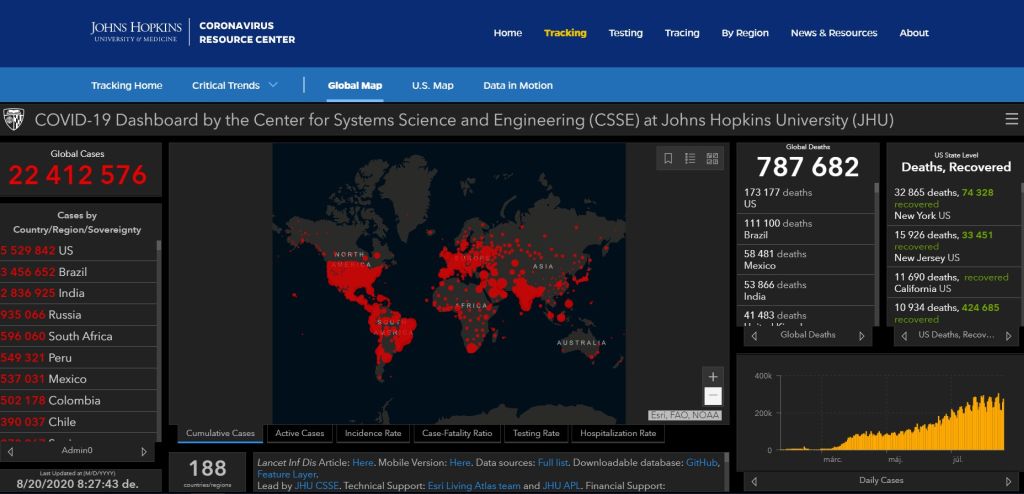Click the Esri, FAO, NOAA attribution
Viewport: 1024px width, 494px height.
pyautogui.click(x=685, y=415)
